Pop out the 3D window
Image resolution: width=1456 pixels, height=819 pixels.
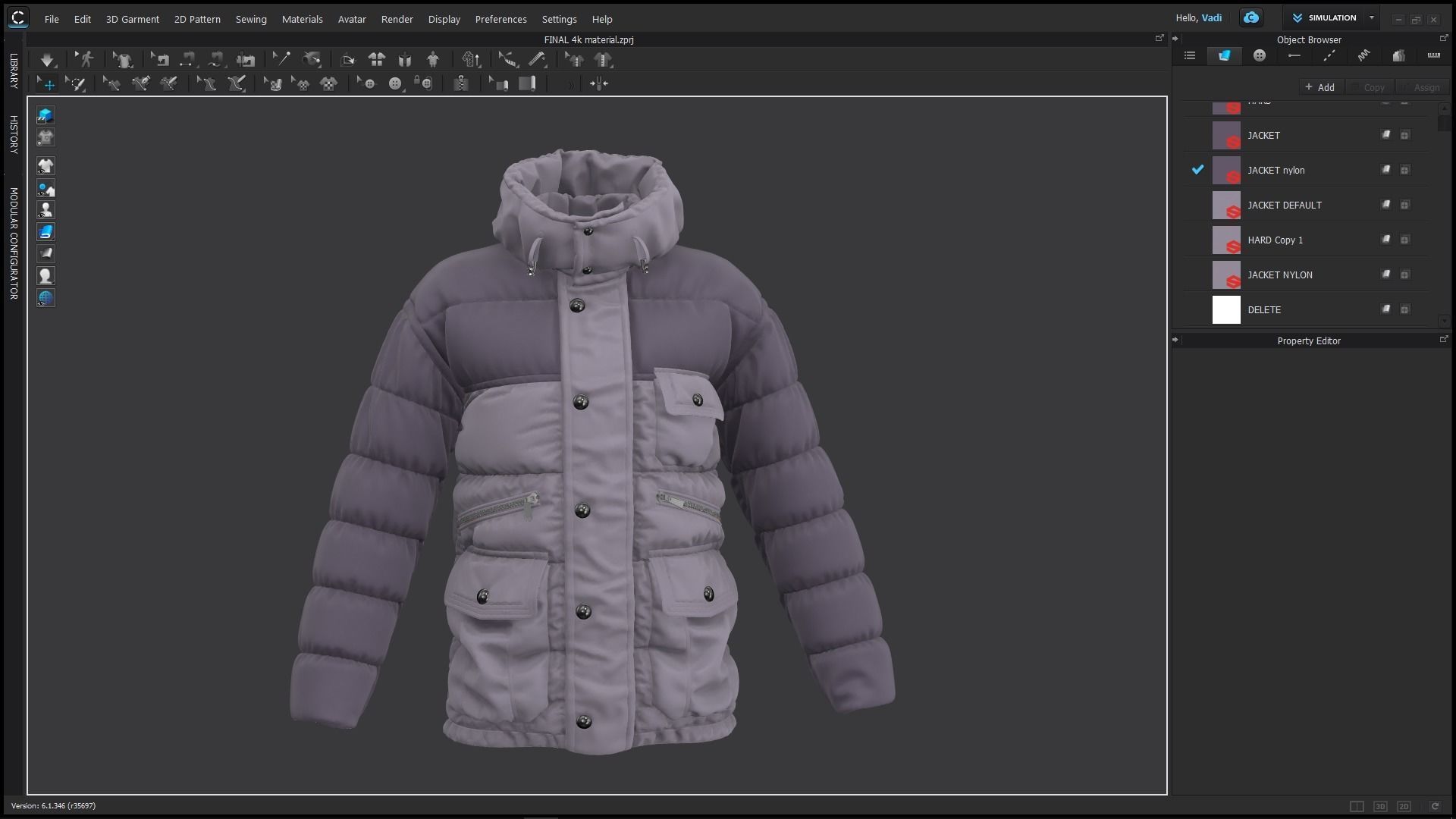(1159, 38)
